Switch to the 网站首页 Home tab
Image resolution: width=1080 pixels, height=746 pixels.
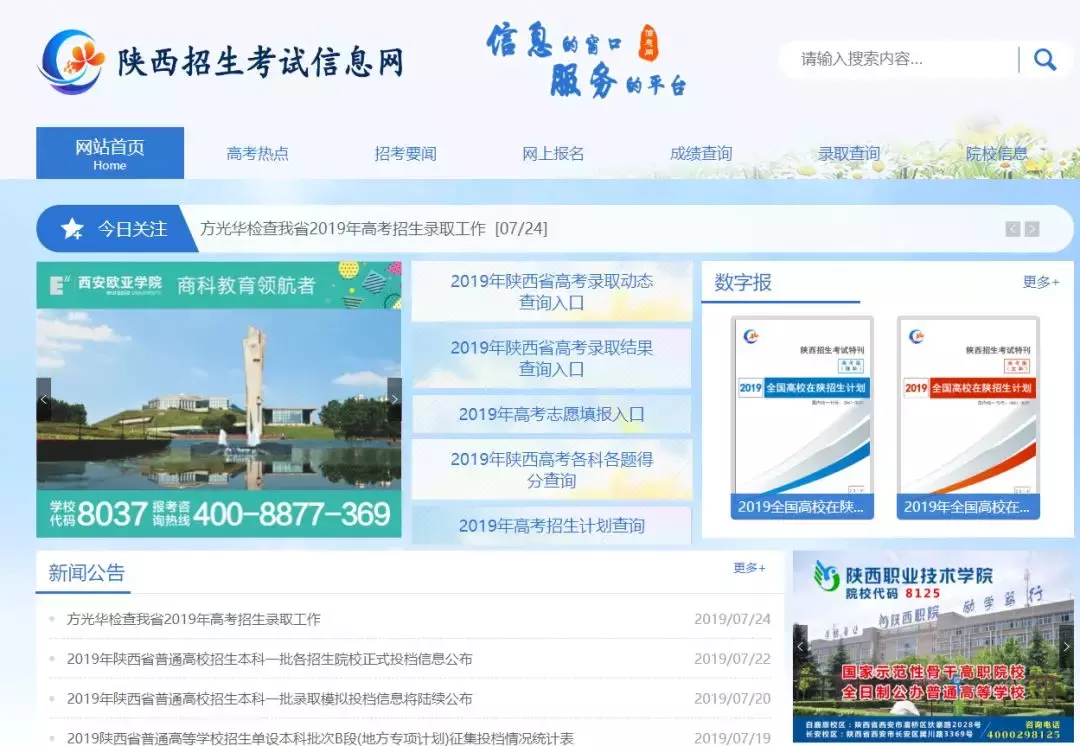pos(110,152)
